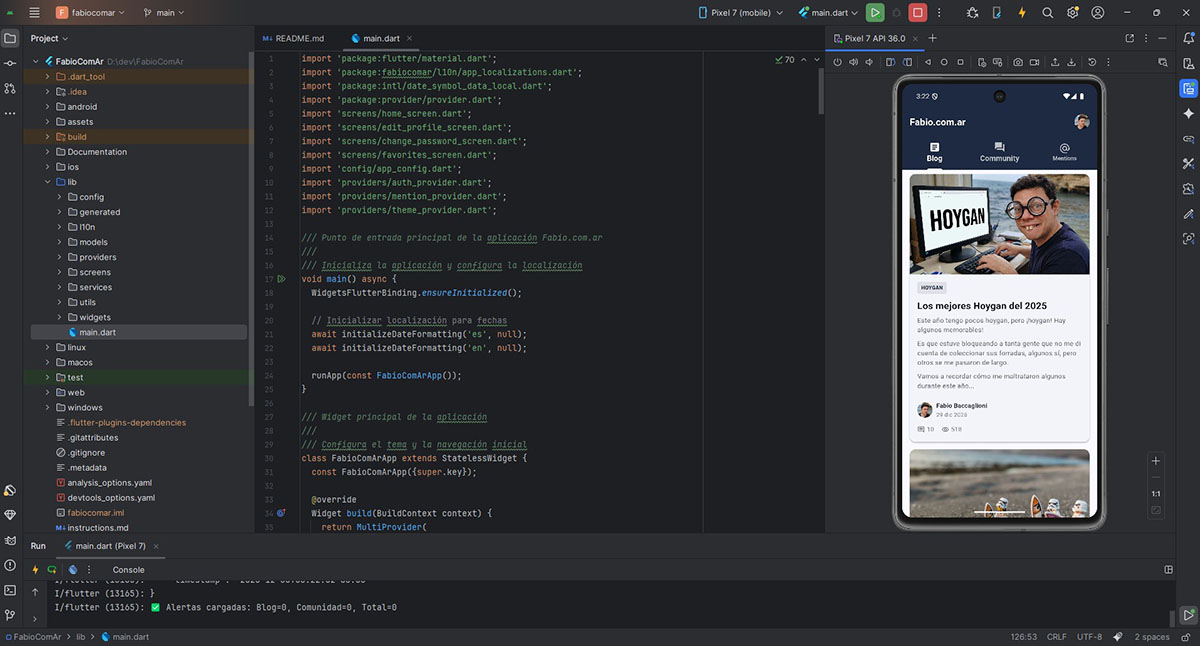1200x646 pixels.
Task: Toggle the Project tool window folder icon
Action: coord(10,38)
